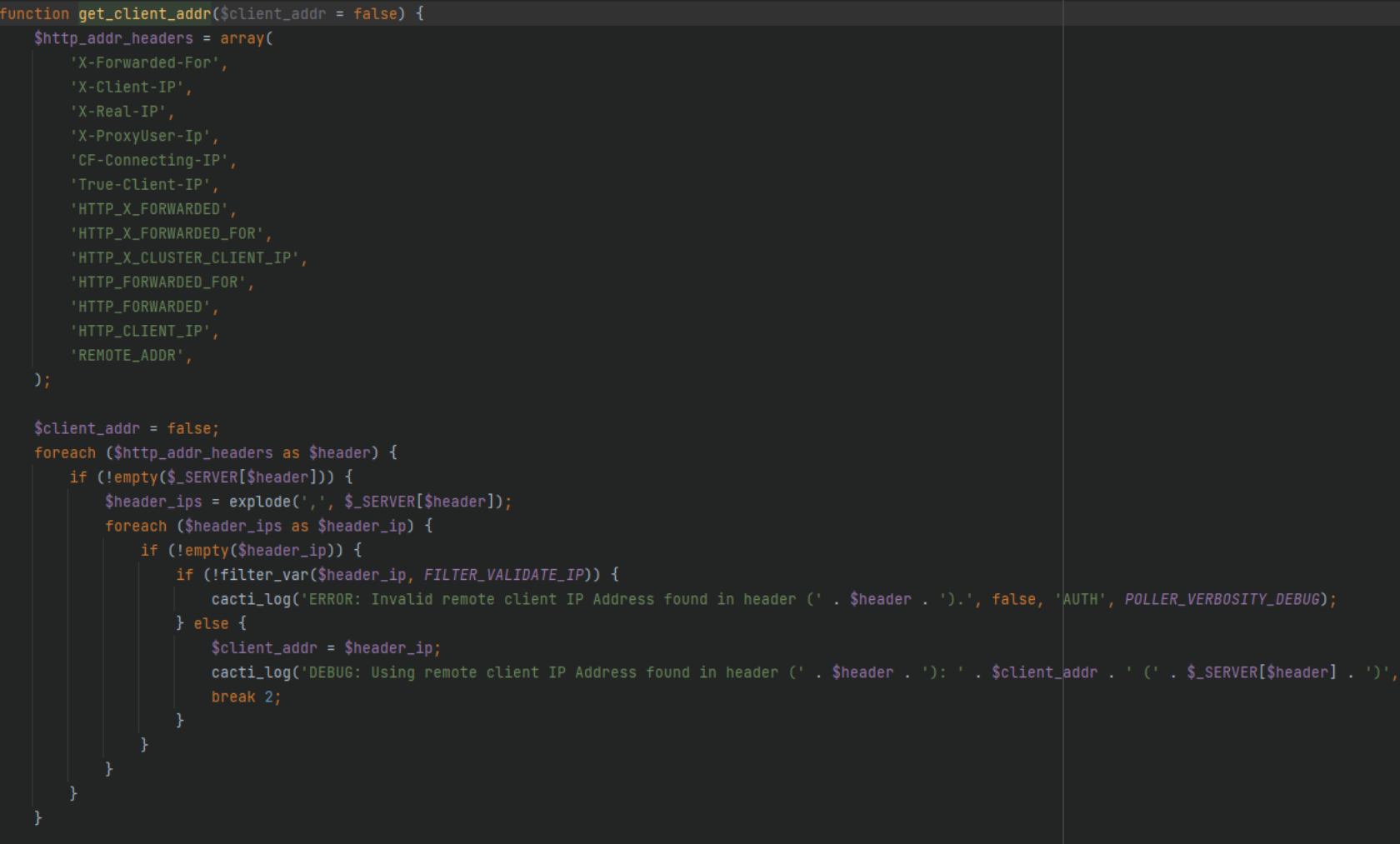Click the function keyword
This screenshot has width=1400, height=844.
tap(35, 14)
